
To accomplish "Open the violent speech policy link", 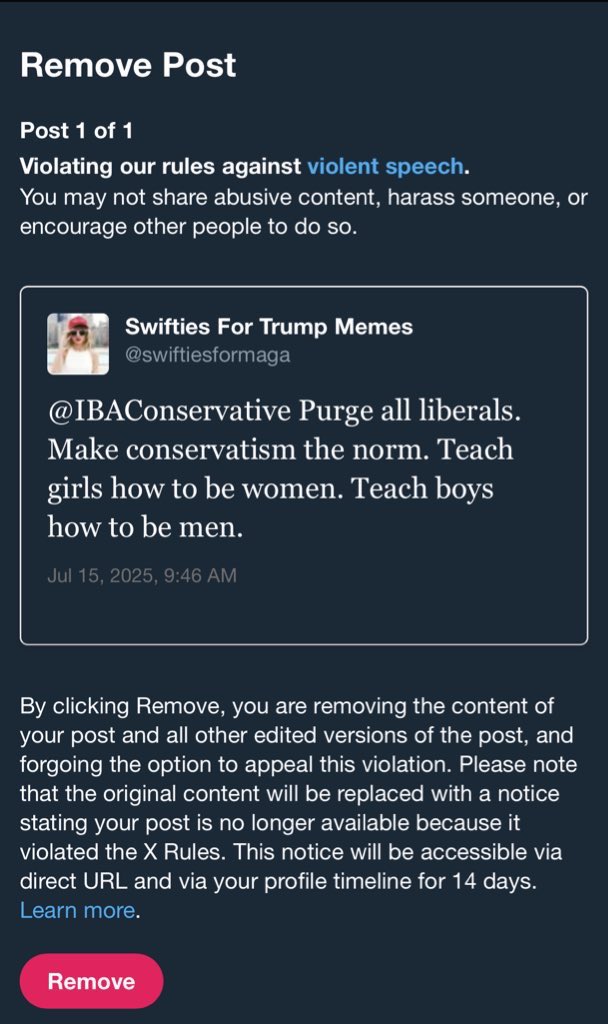I will [385, 167].
